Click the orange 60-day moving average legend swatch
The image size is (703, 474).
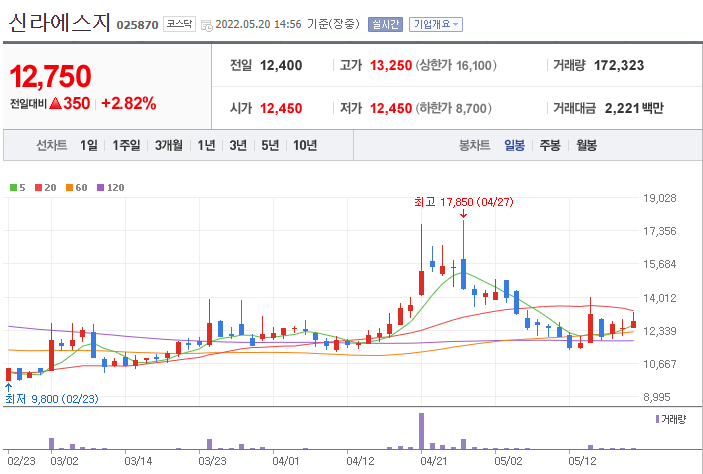69,187
